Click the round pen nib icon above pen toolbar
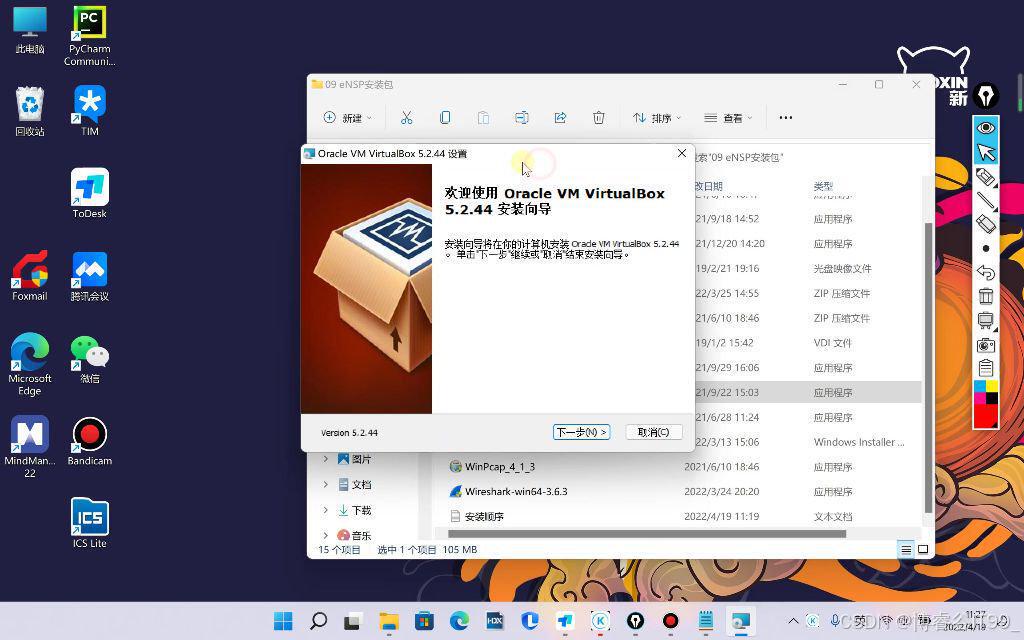Image resolution: width=1024 pixels, height=640 pixels. pos(985,96)
